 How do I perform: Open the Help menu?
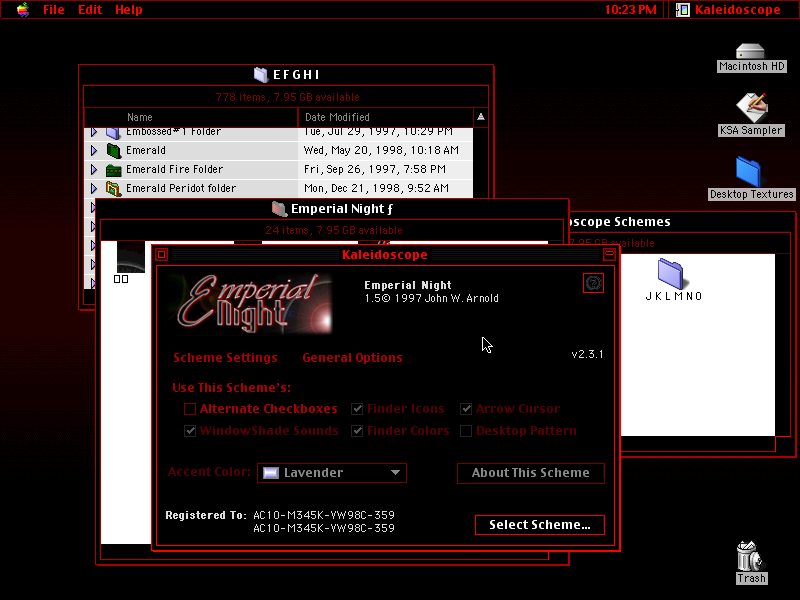[129, 10]
